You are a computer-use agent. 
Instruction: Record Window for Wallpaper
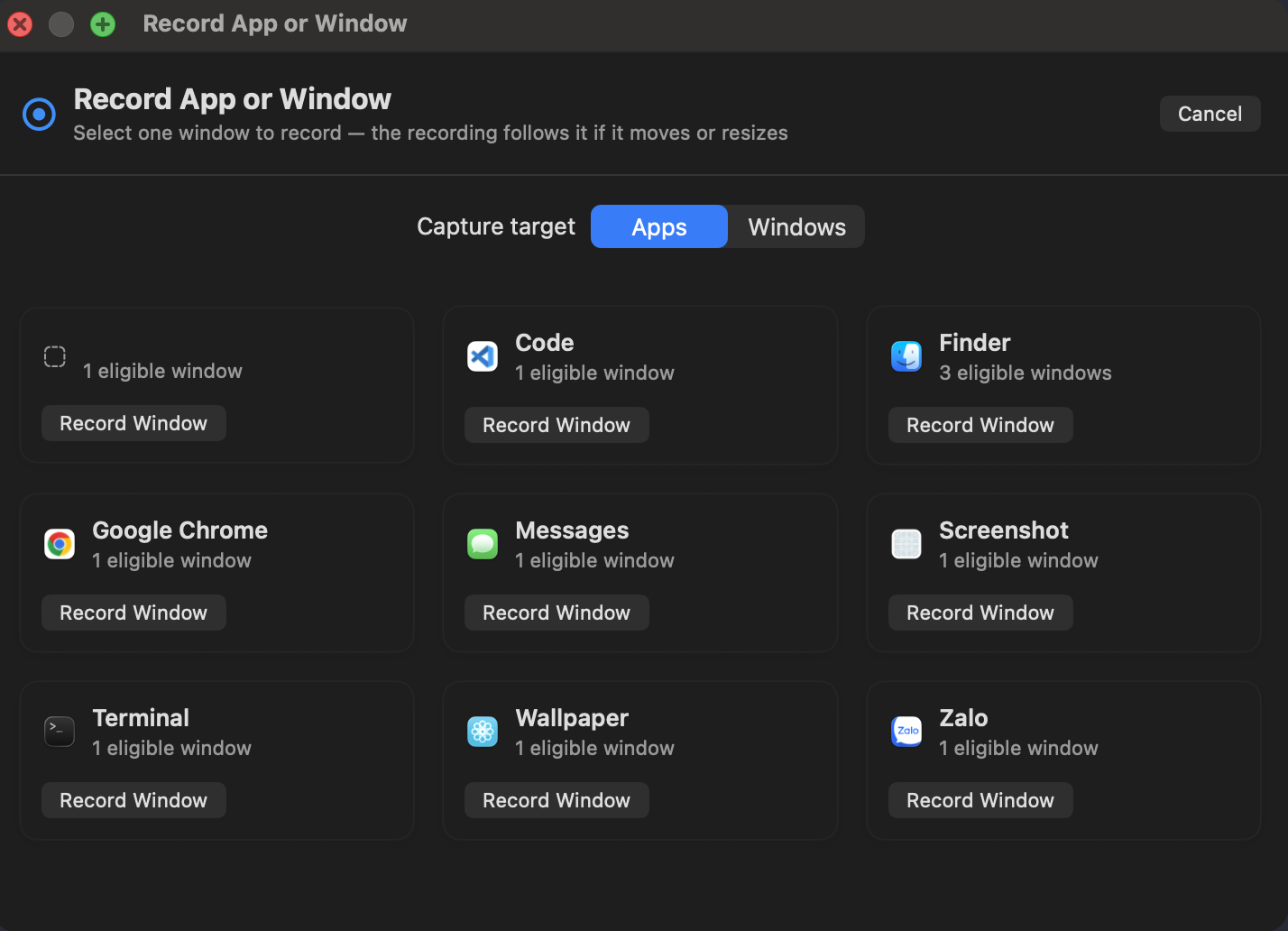point(557,800)
